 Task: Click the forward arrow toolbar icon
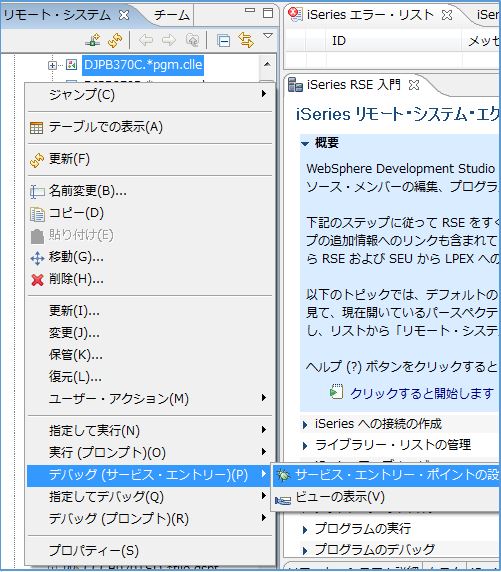click(169, 40)
